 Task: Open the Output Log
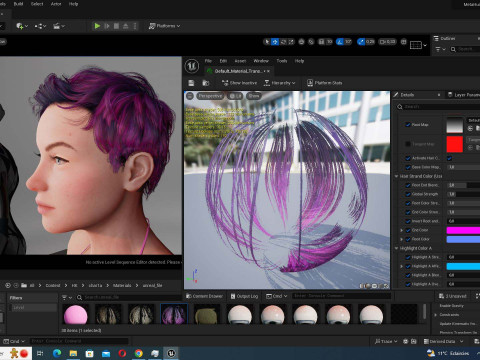pyautogui.click(x=245, y=296)
